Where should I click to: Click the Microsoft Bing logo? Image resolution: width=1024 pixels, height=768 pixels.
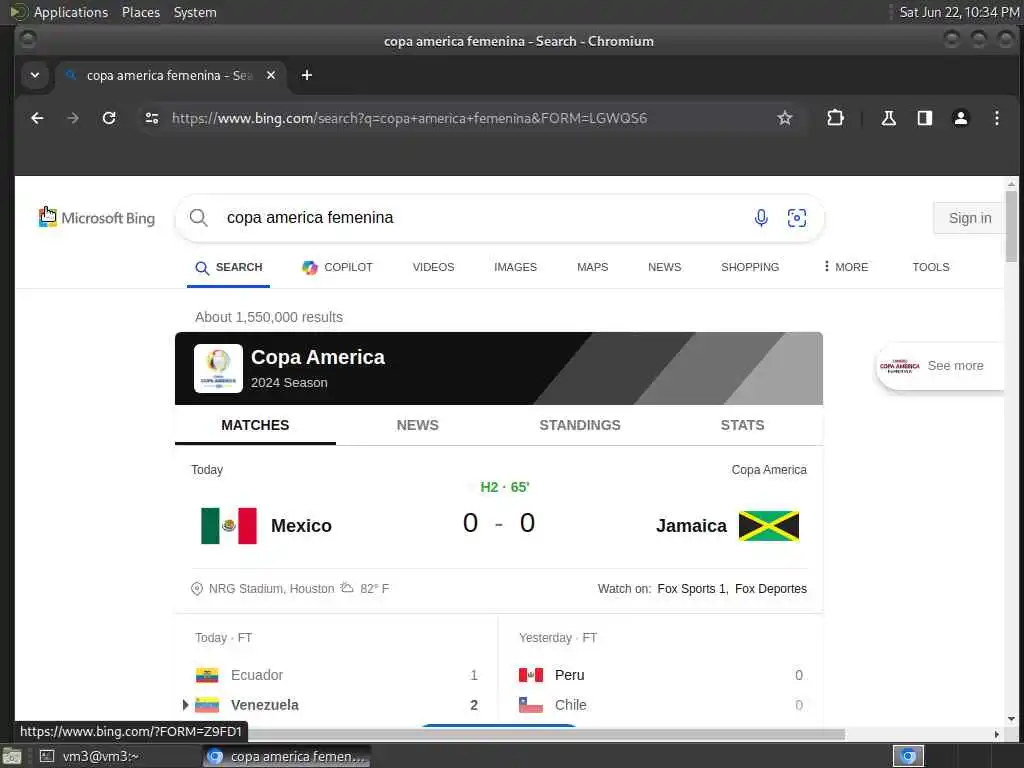[x=97, y=217]
